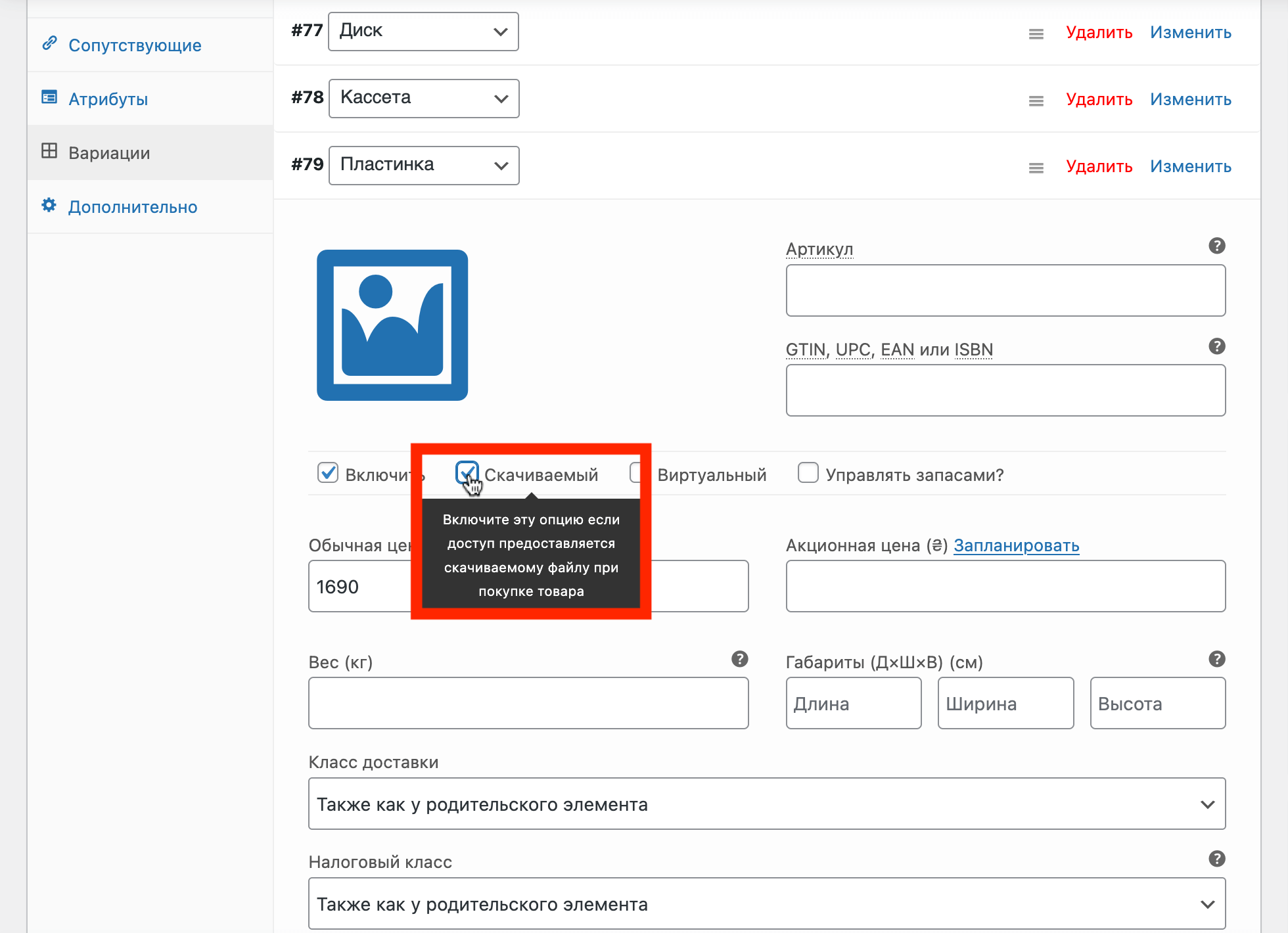Focus the Акционная цена input field
Image resolution: width=1288 pixels, height=933 pixels.
(1005, 586)
